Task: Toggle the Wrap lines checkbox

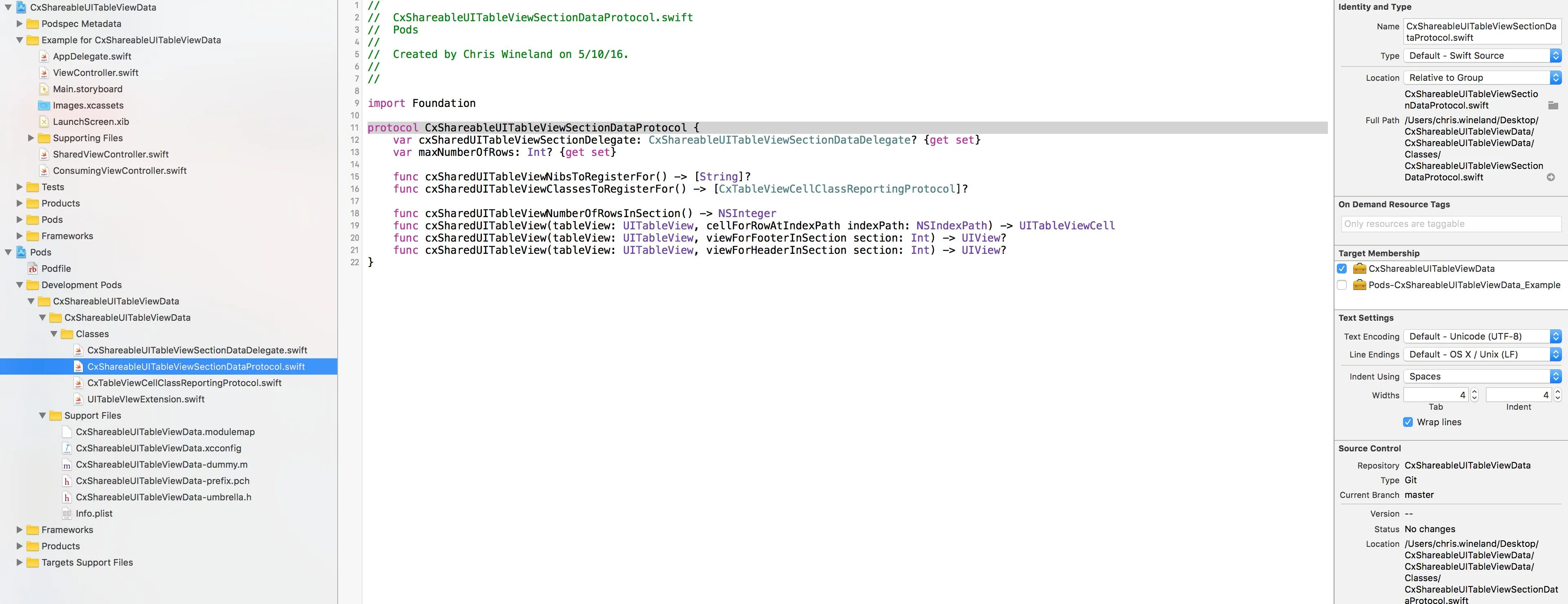Action: [1408, 422]
